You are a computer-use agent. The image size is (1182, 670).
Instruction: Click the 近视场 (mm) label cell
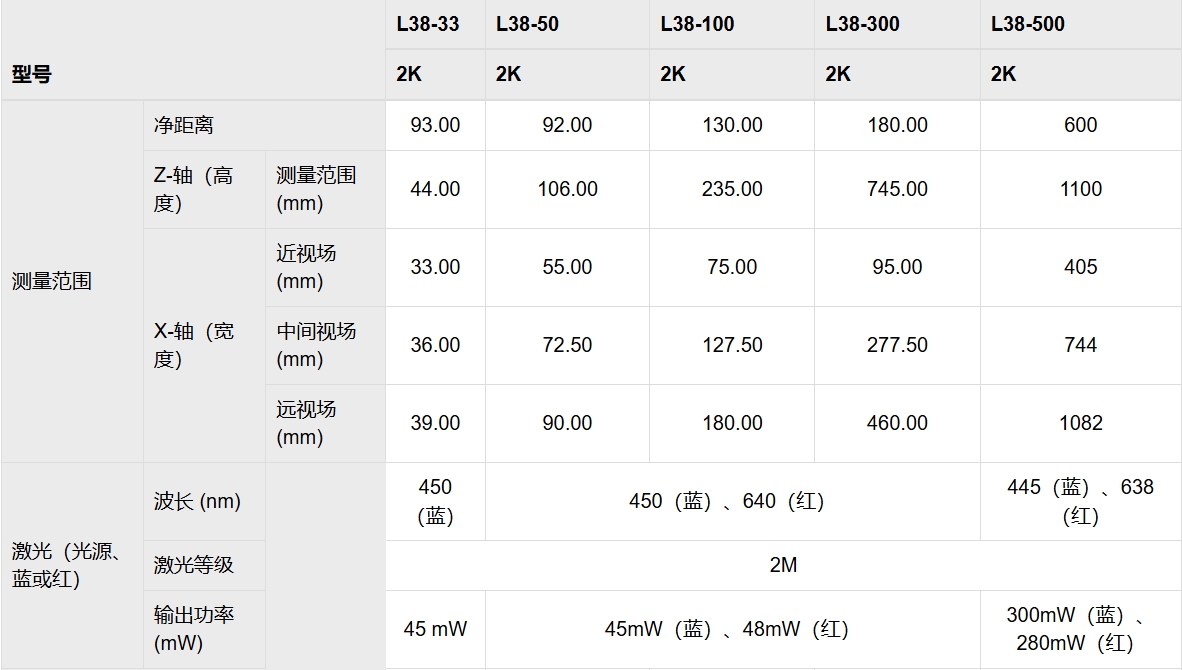click(x=306, y=267)
